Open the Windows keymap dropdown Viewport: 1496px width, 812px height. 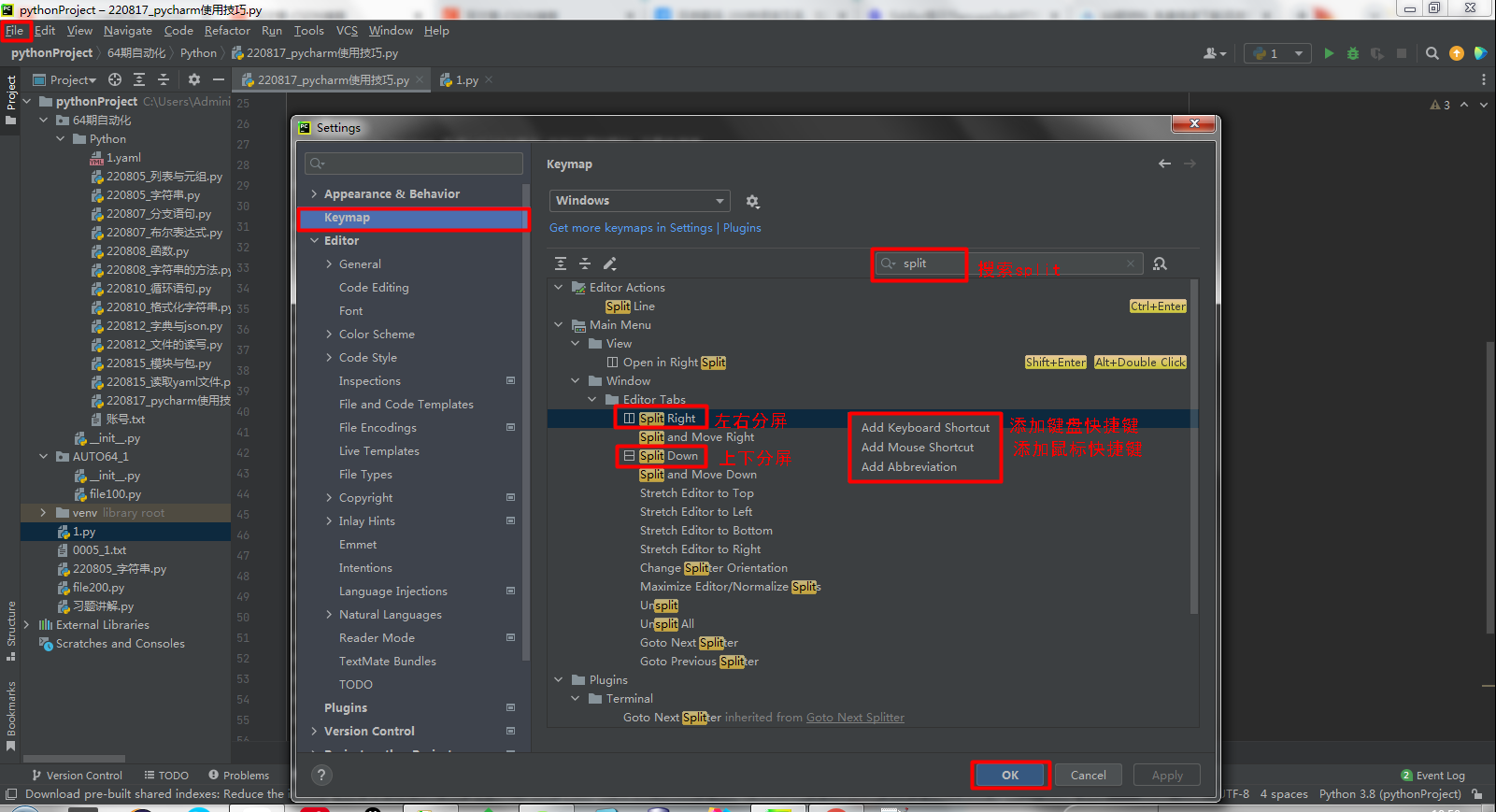pyautogui.click(x=639, y=201)
